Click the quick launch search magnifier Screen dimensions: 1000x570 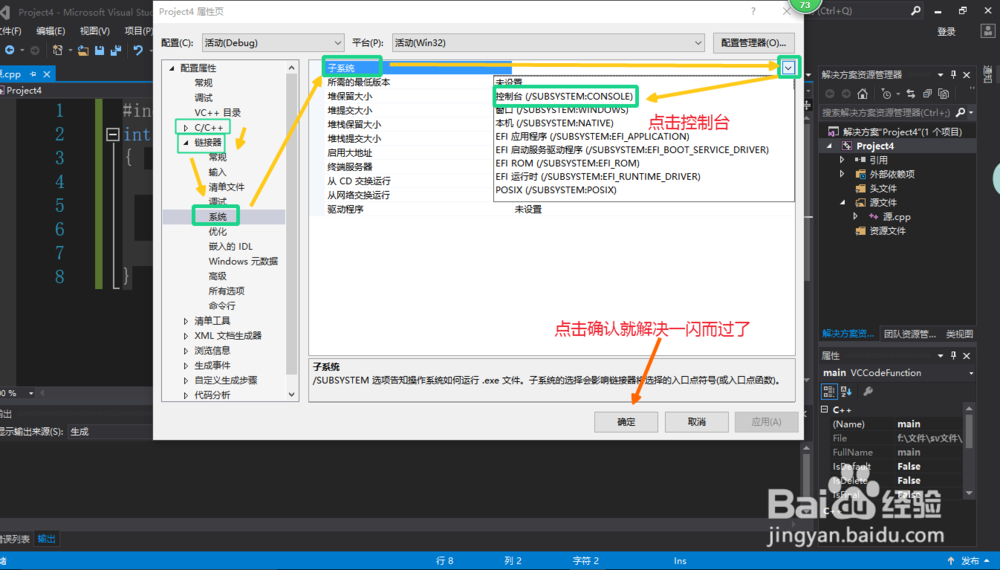916,11
